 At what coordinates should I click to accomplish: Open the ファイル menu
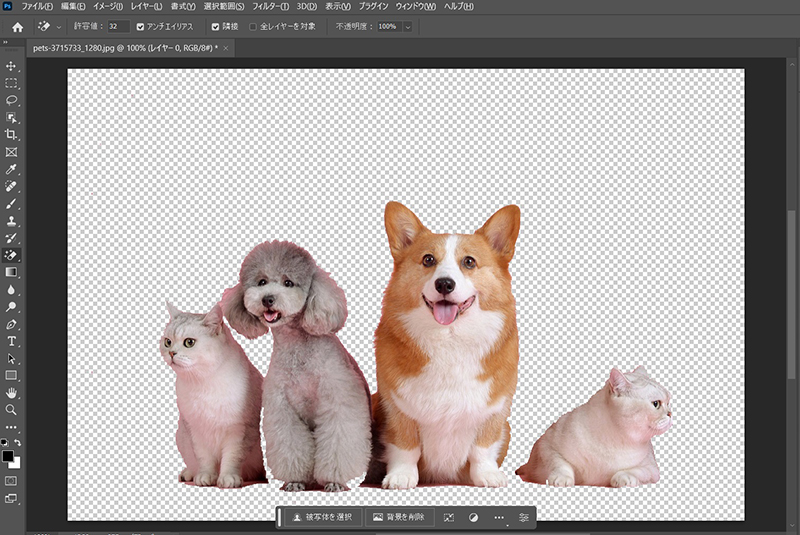[x=37, y=6]
